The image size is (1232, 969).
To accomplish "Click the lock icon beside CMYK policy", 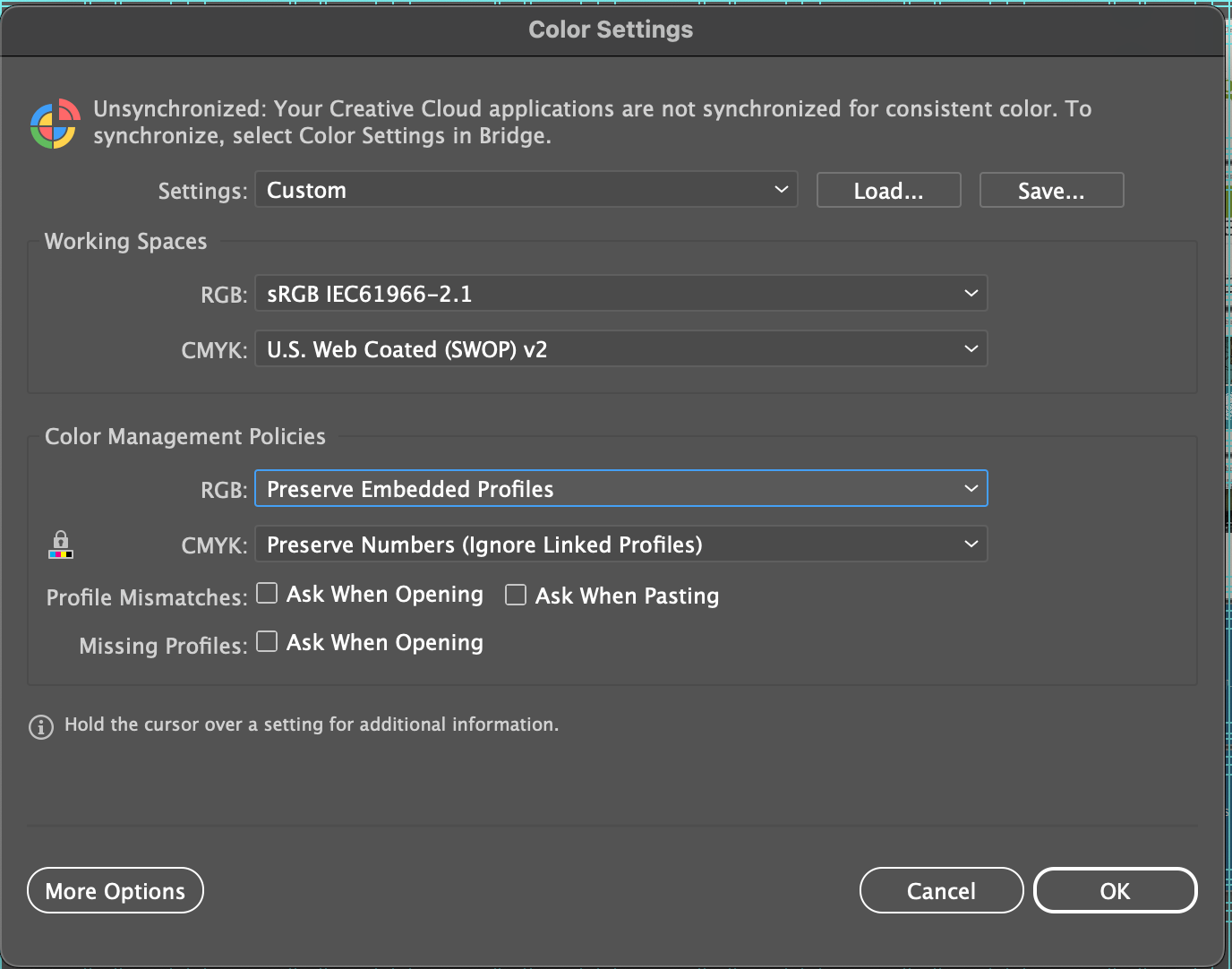I will coord(60,539).
